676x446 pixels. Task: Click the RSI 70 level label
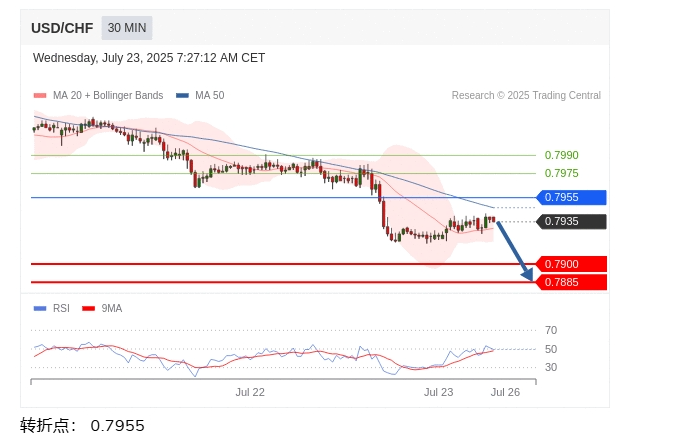click(551, 331)
